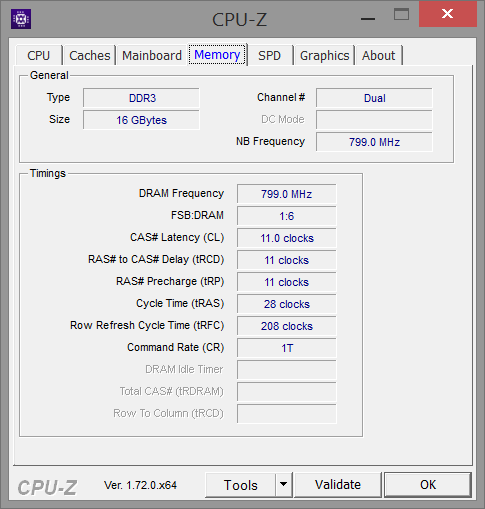Image resolution: width=485 pixels, height=509 pixels.
Task: Select the FSB:DRAM ratio 1:6
Action: point(287,216)
